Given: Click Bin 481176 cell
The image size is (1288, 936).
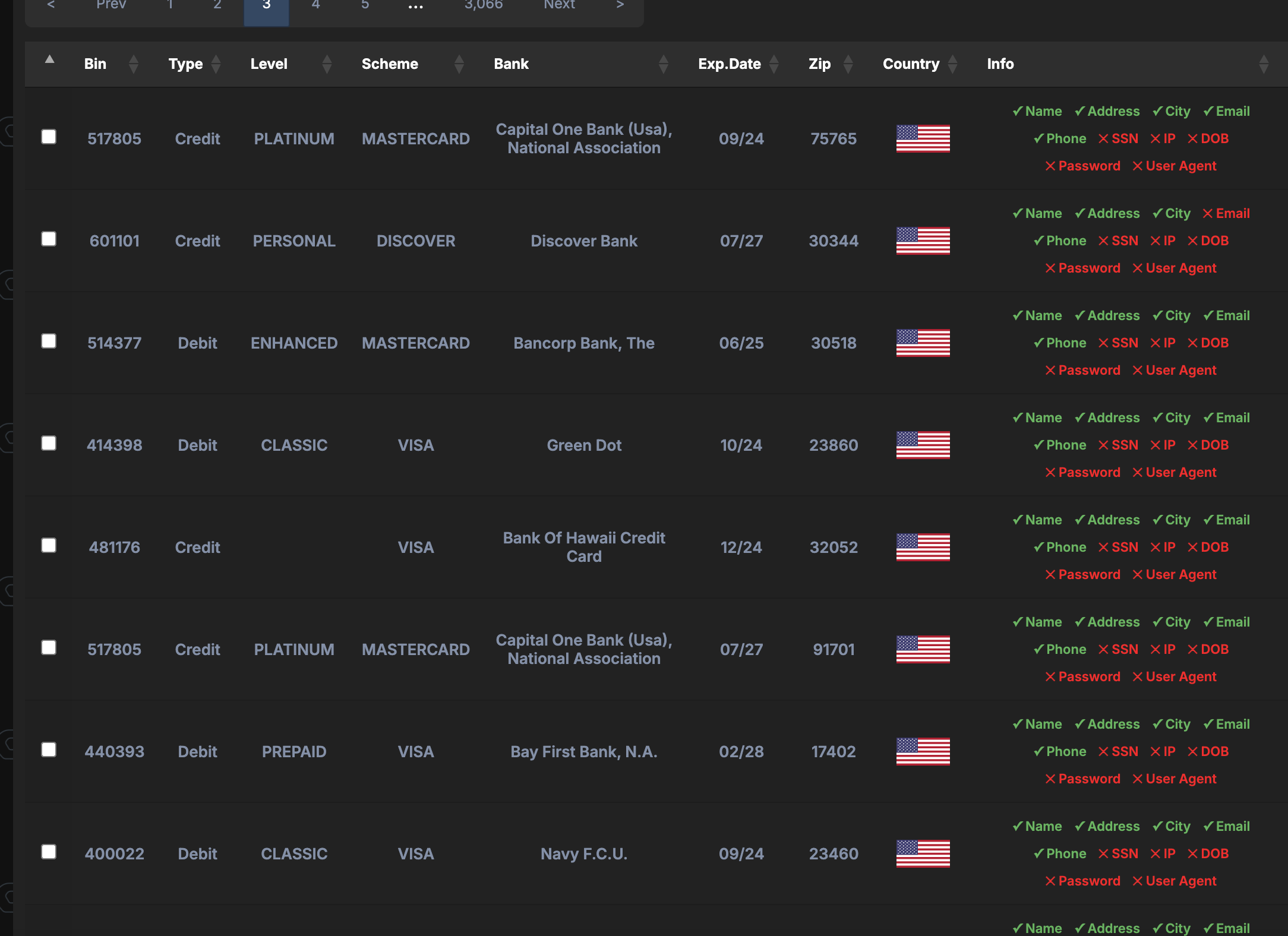Looking at the screenshot, I should pos(115,548).
